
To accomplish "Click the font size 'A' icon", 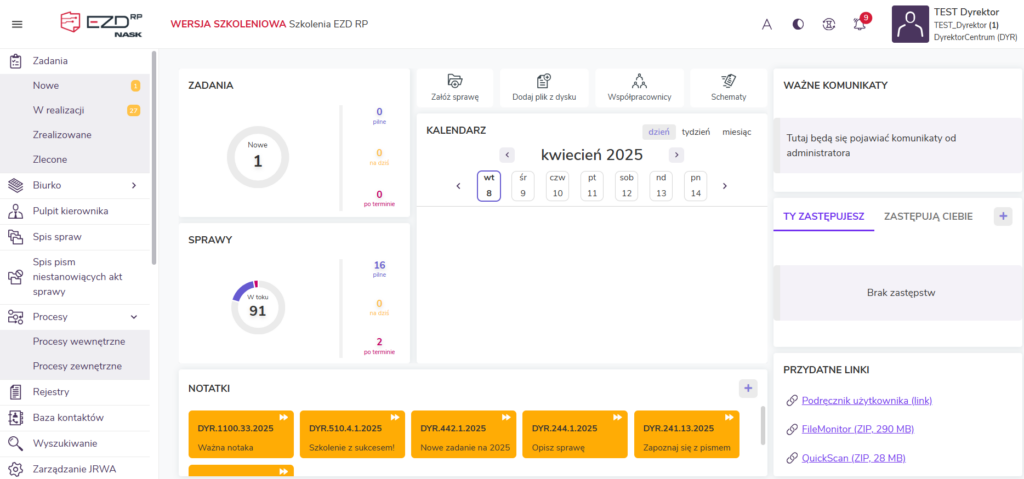I will click(767, 25).
